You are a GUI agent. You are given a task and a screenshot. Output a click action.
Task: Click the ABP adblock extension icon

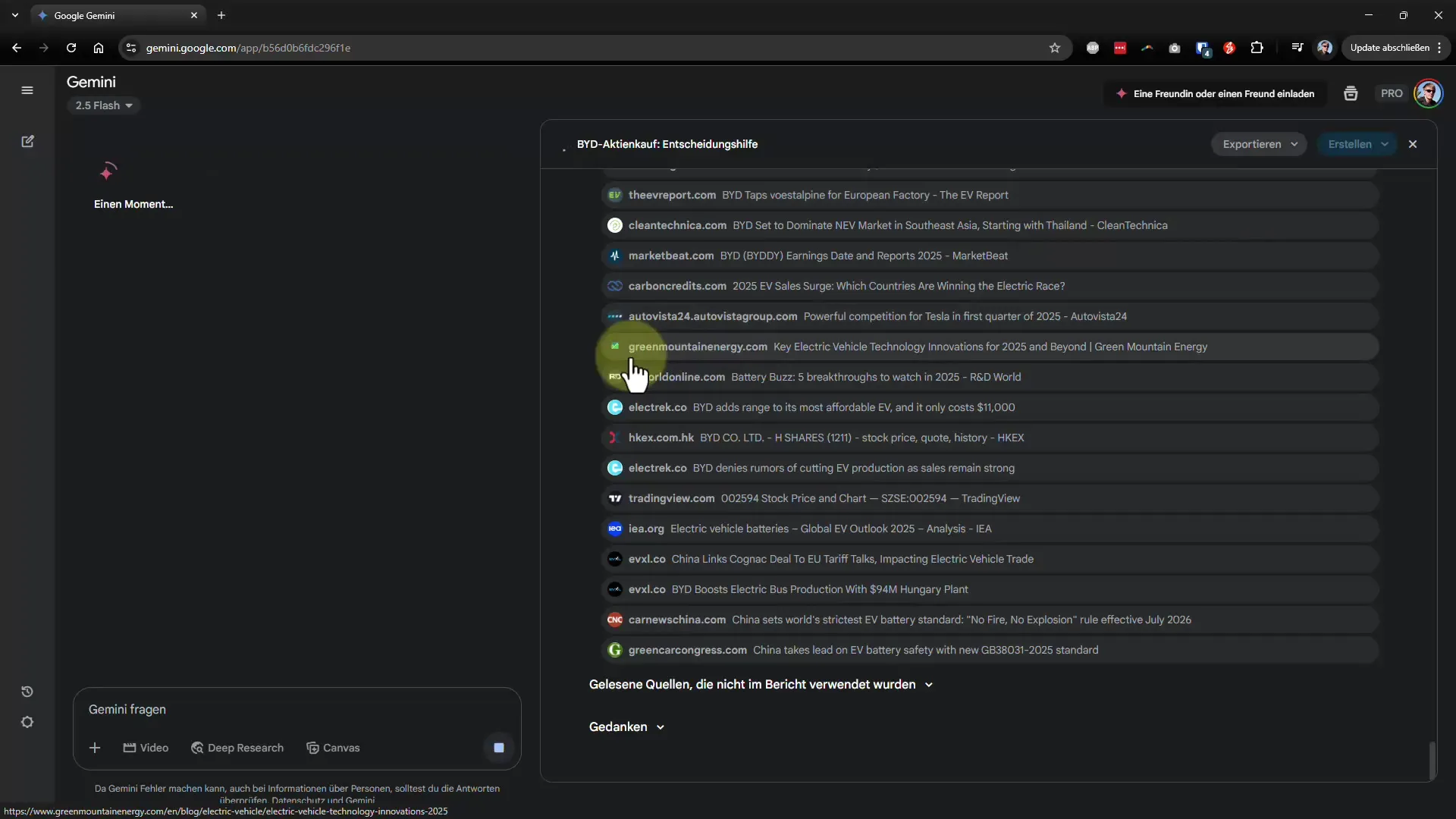[1093, 48]
